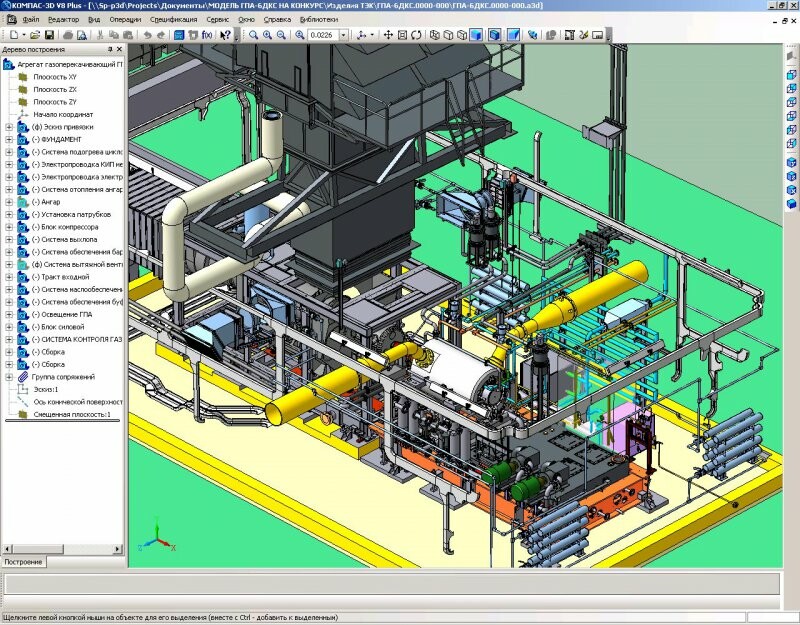The height and width of the screenshot is (625, 800).
Task: Toggle wireframe display mode
Action: (x=435, y=35)
